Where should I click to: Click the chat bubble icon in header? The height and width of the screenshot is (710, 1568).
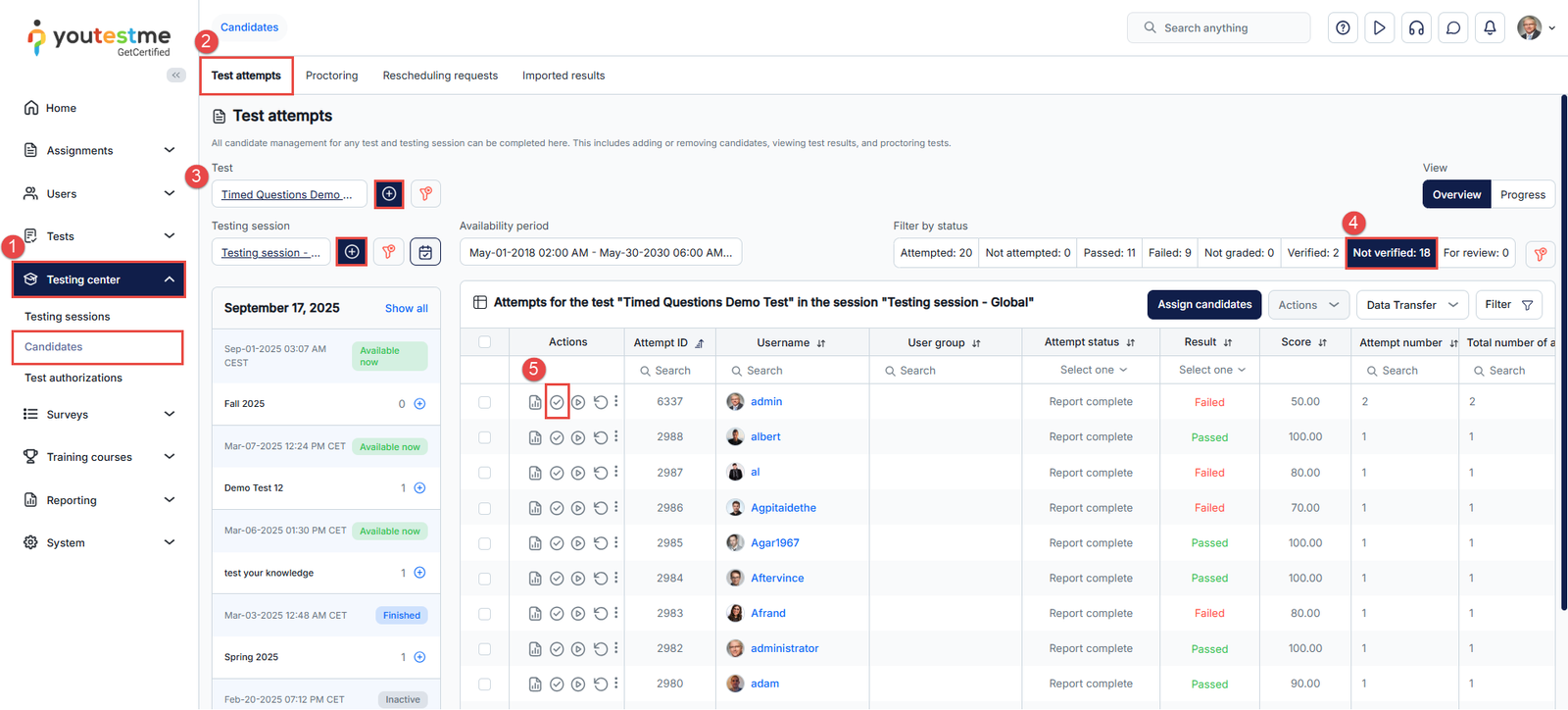[x=1453, y=28]
